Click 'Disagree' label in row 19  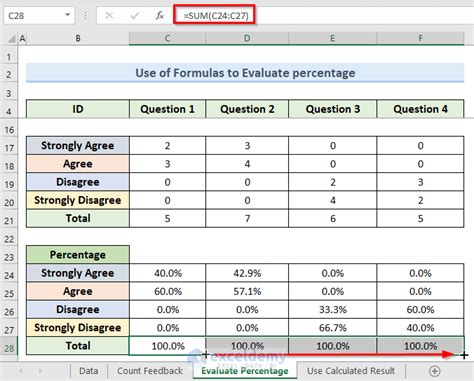click(78, 182)
